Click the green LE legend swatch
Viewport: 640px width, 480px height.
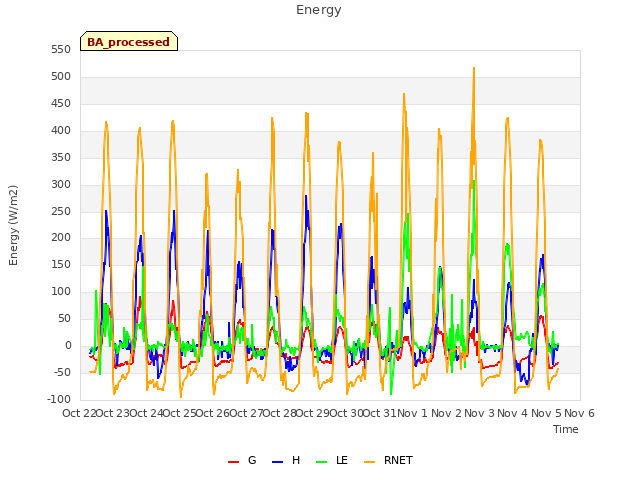(322, 462)
